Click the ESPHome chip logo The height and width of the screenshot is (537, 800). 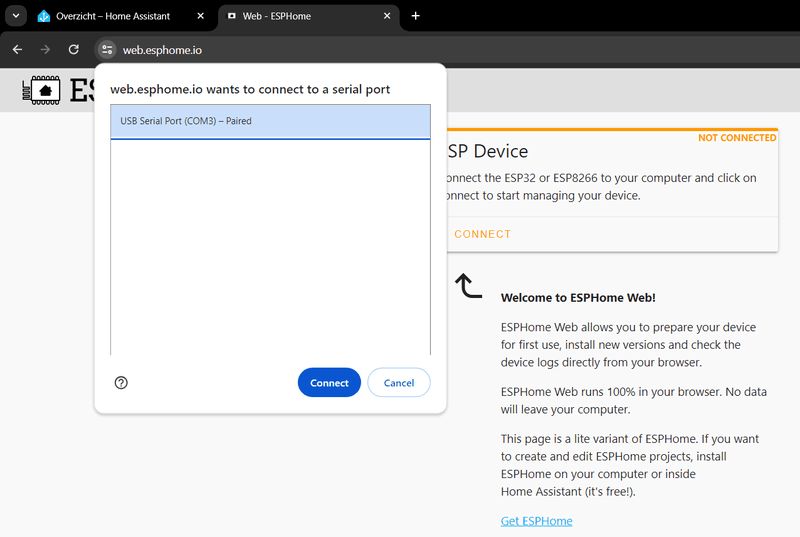pos(41,90)
